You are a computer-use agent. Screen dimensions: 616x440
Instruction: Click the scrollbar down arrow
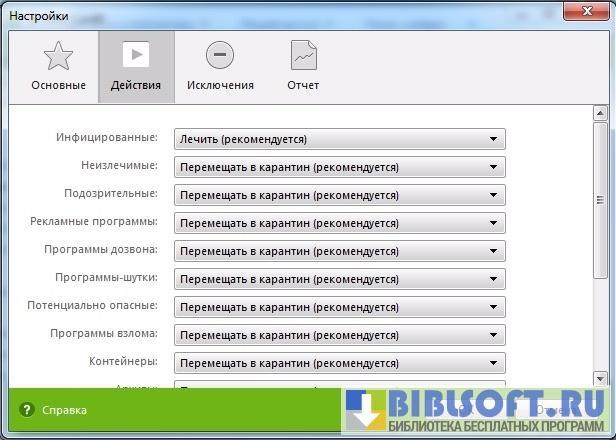tap(600, 378)
